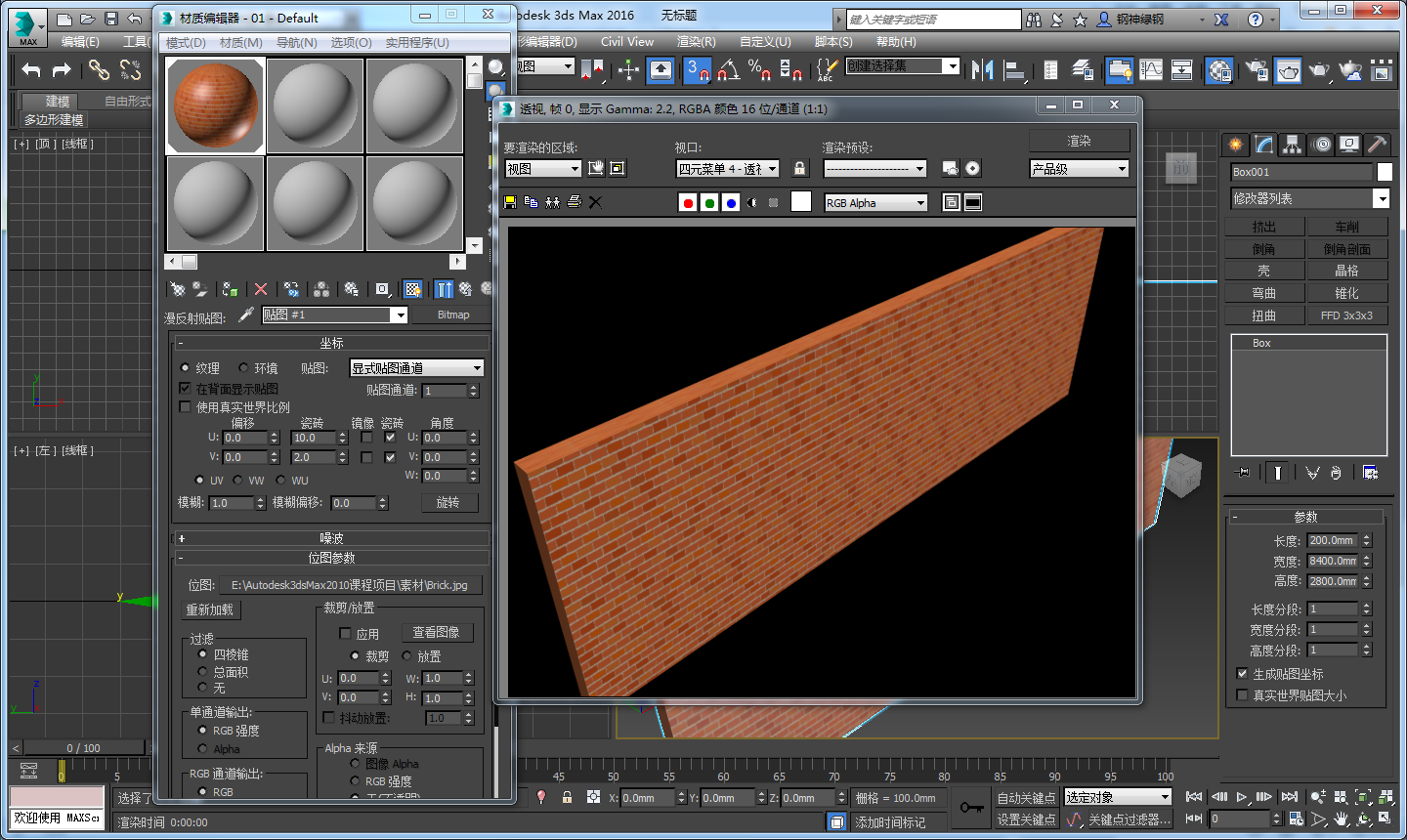Click the Render Production teapot icon
Screen dimensions: 1407x840
pos(1319,69)
